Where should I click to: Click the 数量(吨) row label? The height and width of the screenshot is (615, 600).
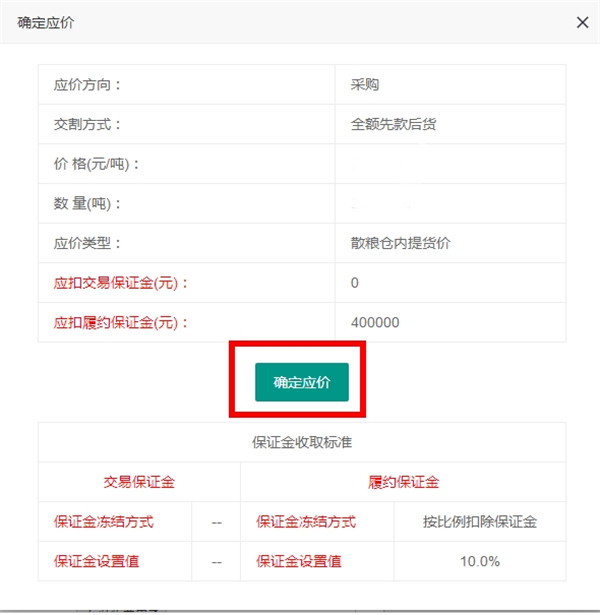pyautogui.click(x=87, y=204)
